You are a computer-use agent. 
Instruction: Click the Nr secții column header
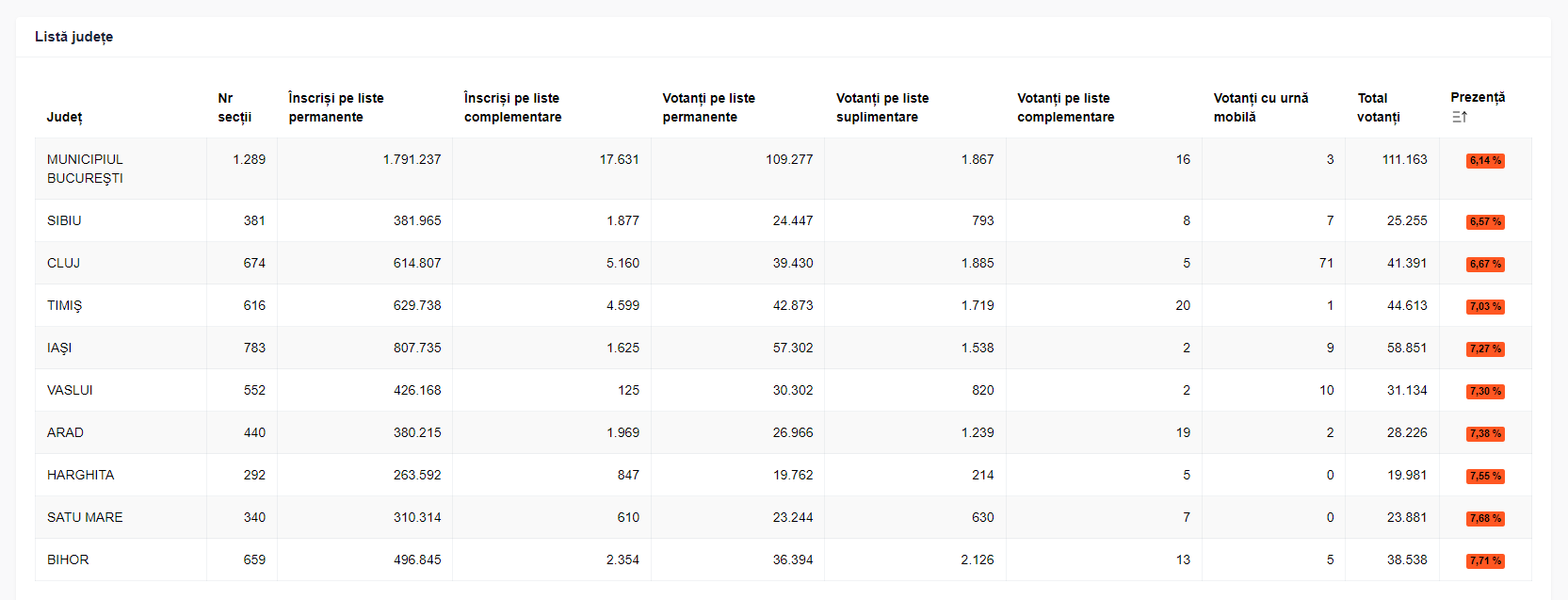(234, 107)
